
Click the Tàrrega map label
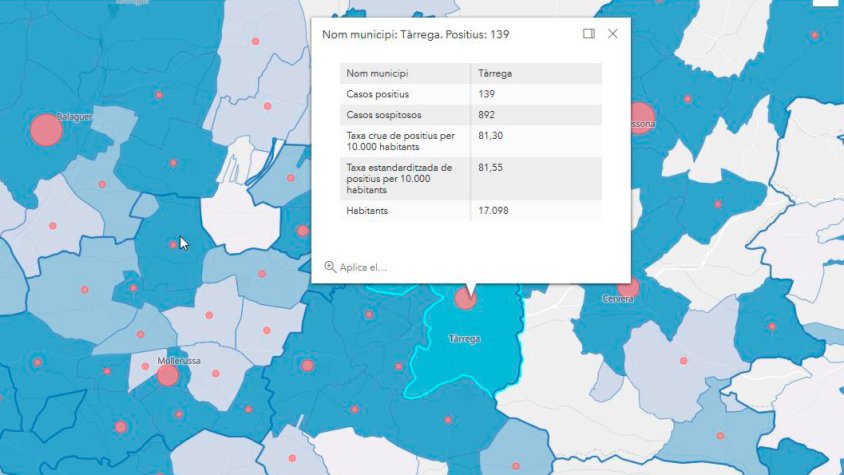464,339
